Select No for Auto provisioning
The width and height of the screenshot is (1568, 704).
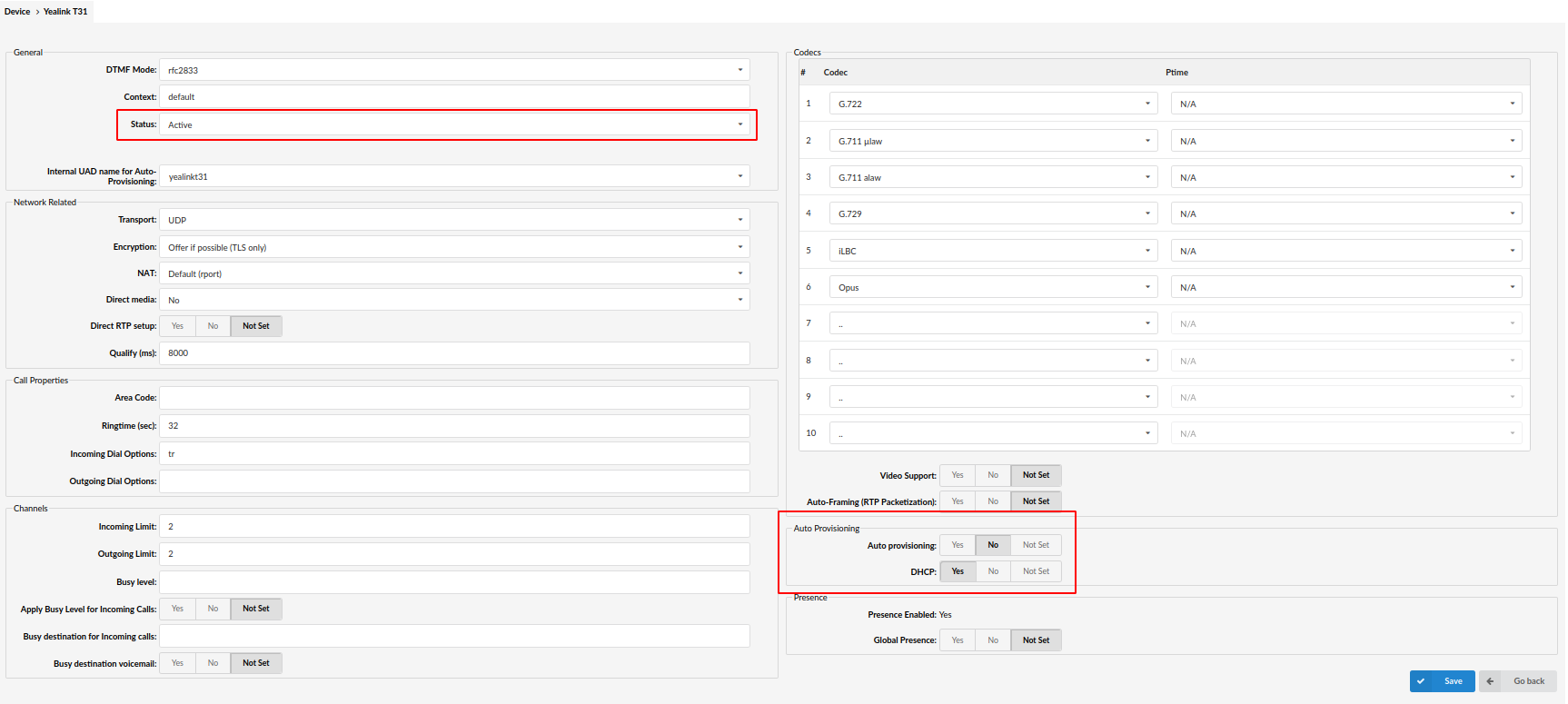(993, 545)
